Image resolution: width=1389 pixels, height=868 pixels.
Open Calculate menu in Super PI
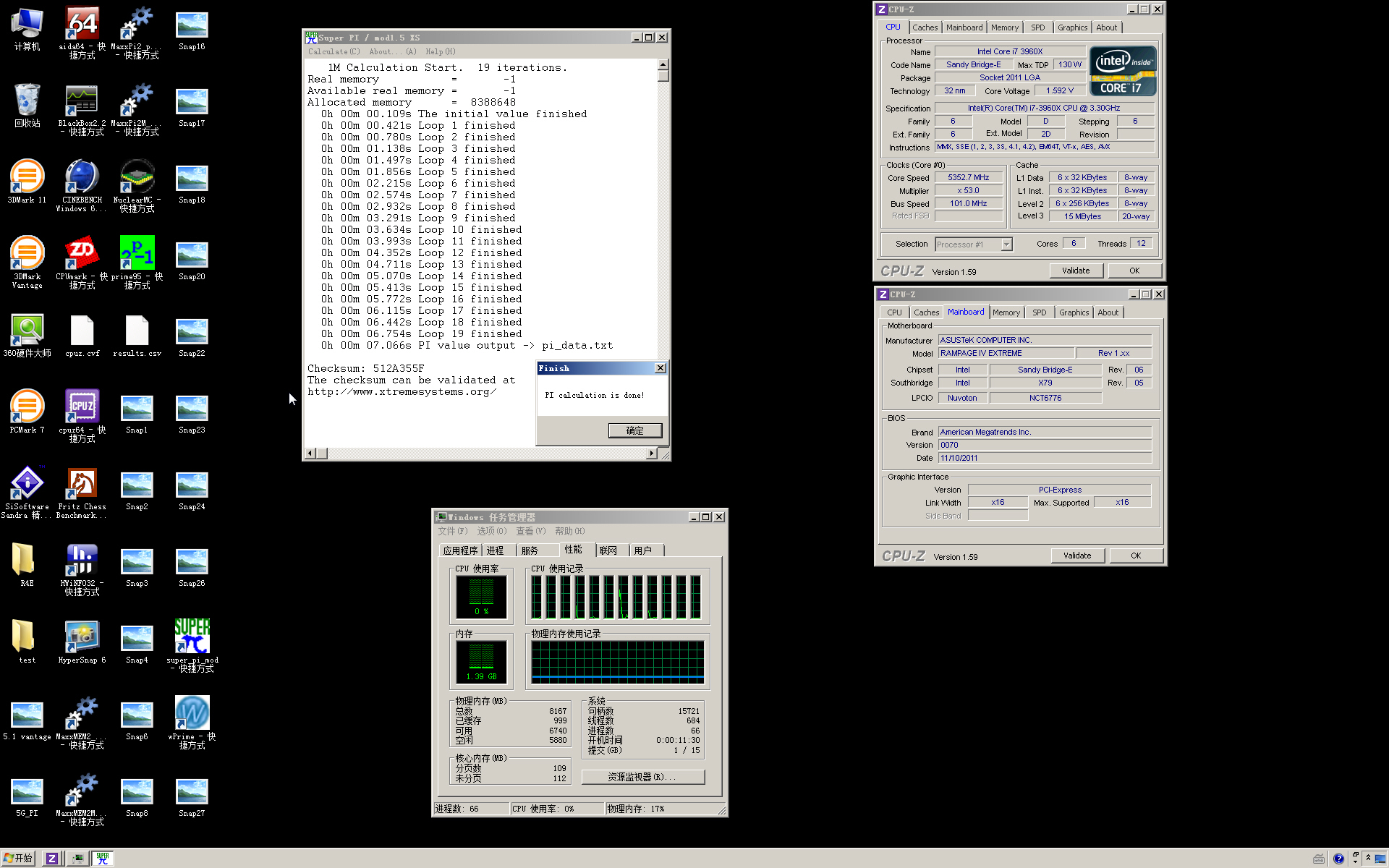334,51
